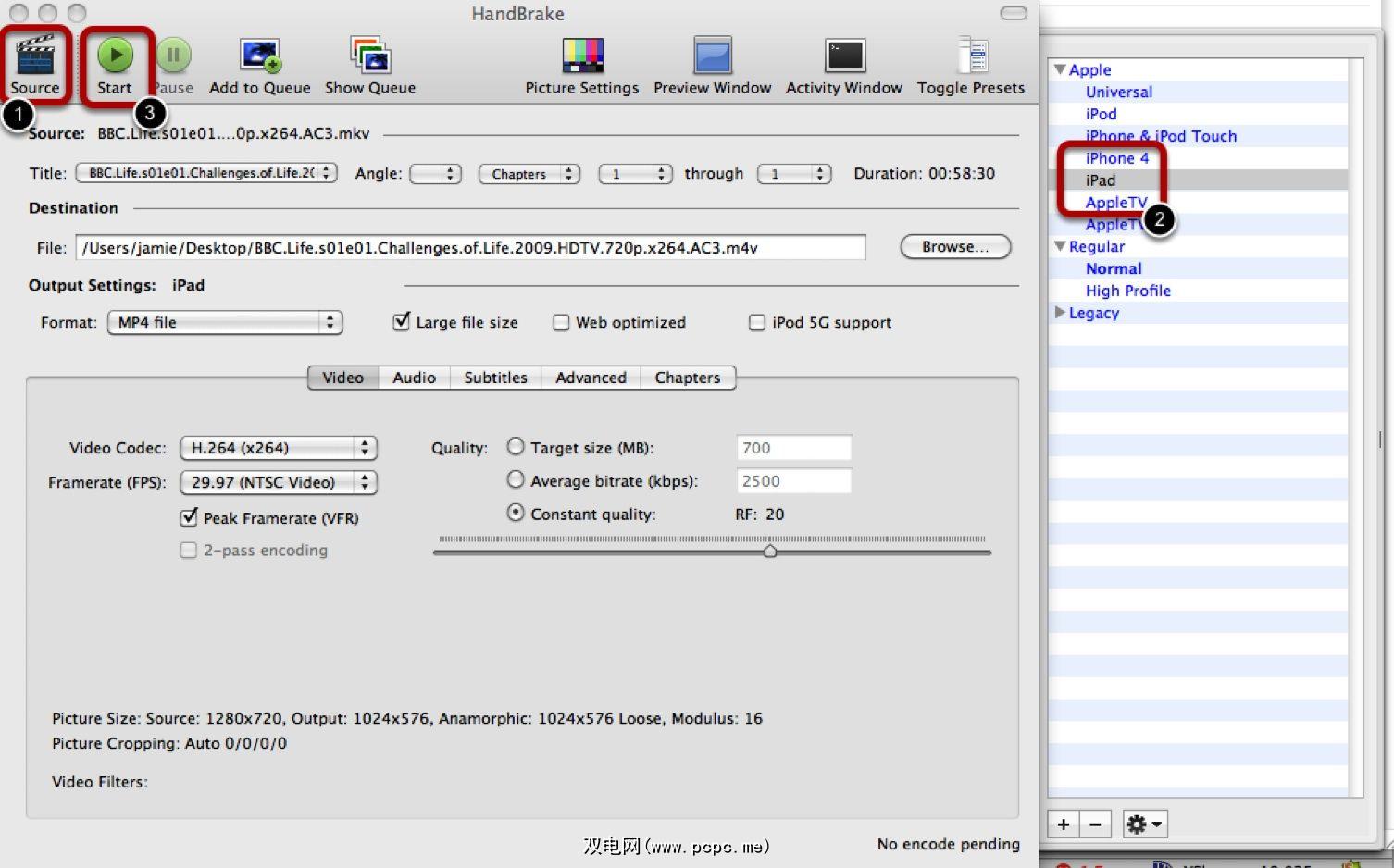Enable the Web optimized checkbox

point(561,322)
